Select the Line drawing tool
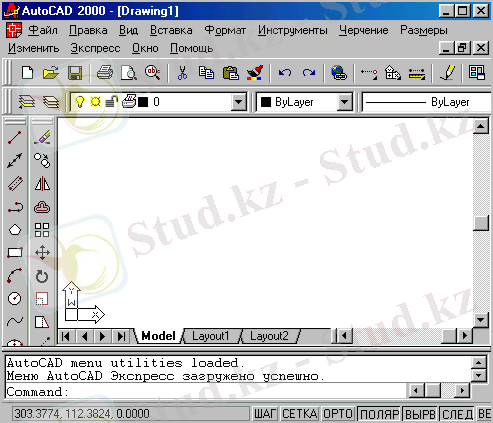Image resolution: width=493 pixels, height=423 pixels. point(15,137)
